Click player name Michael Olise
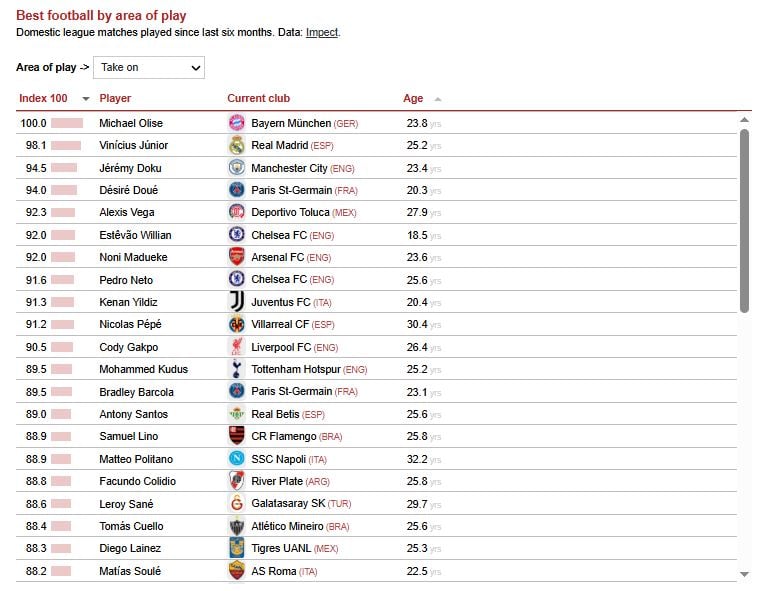 tap(130, 123)
